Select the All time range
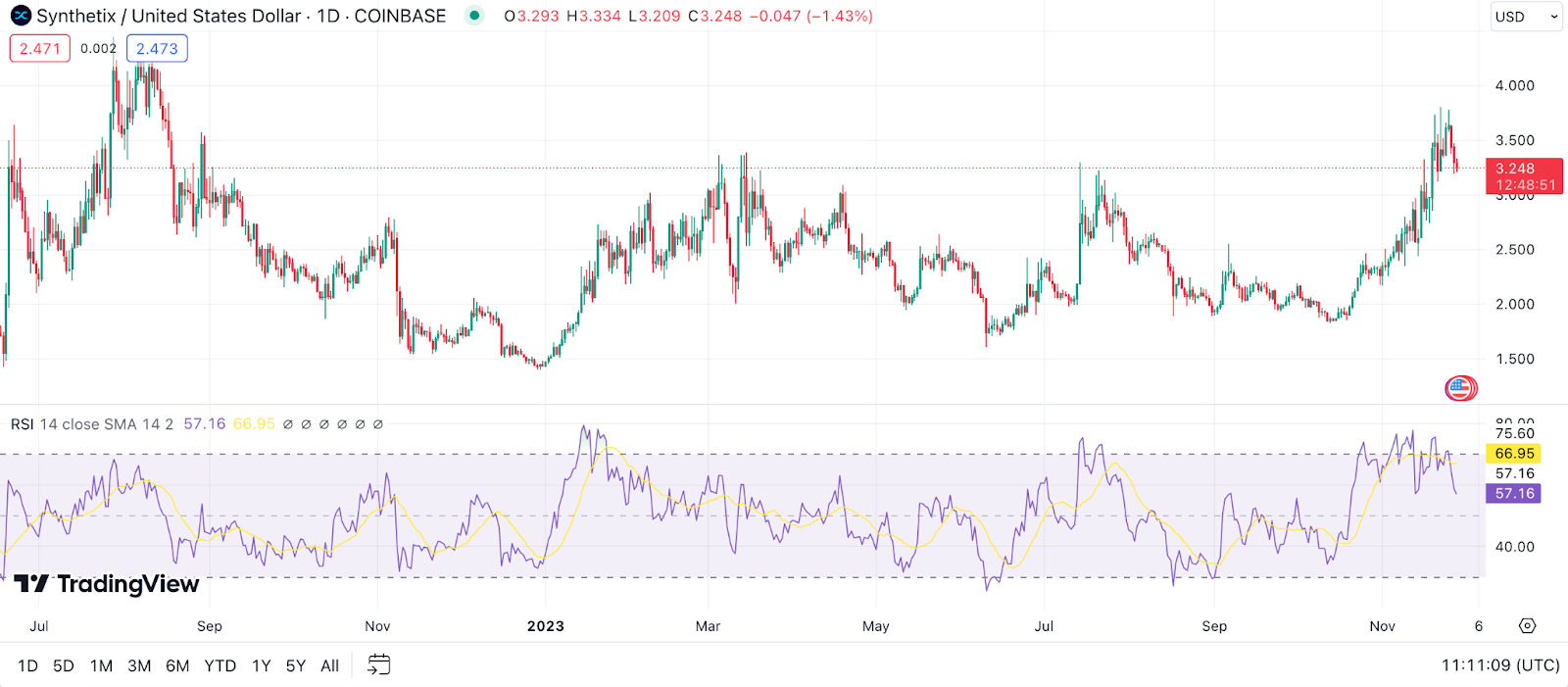The height and width of the screenshot is (687, 1568). [330, 665]
